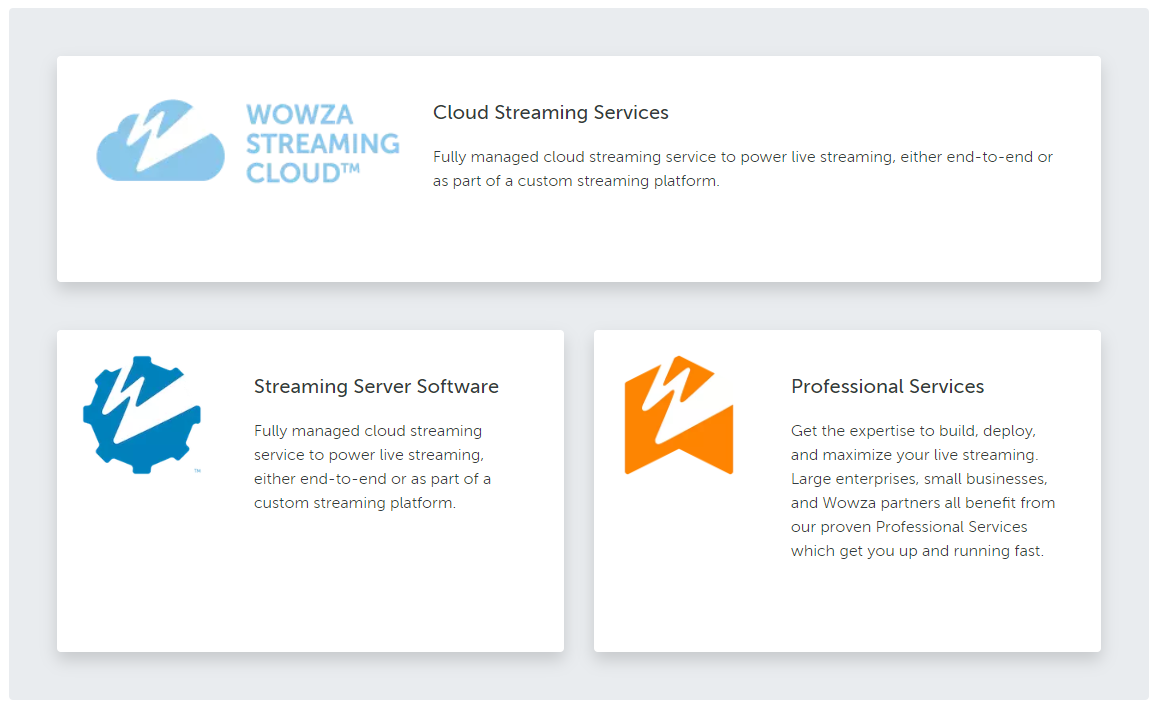Click the orange Professional Services flag icon

click(x=679, y=415)
